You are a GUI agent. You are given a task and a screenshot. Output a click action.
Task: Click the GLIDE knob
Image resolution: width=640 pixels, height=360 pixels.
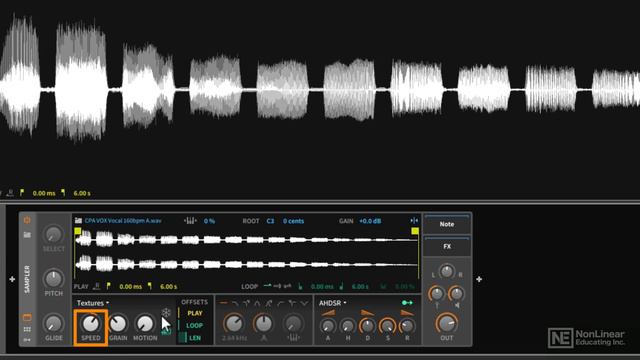[x=53, y=324]
